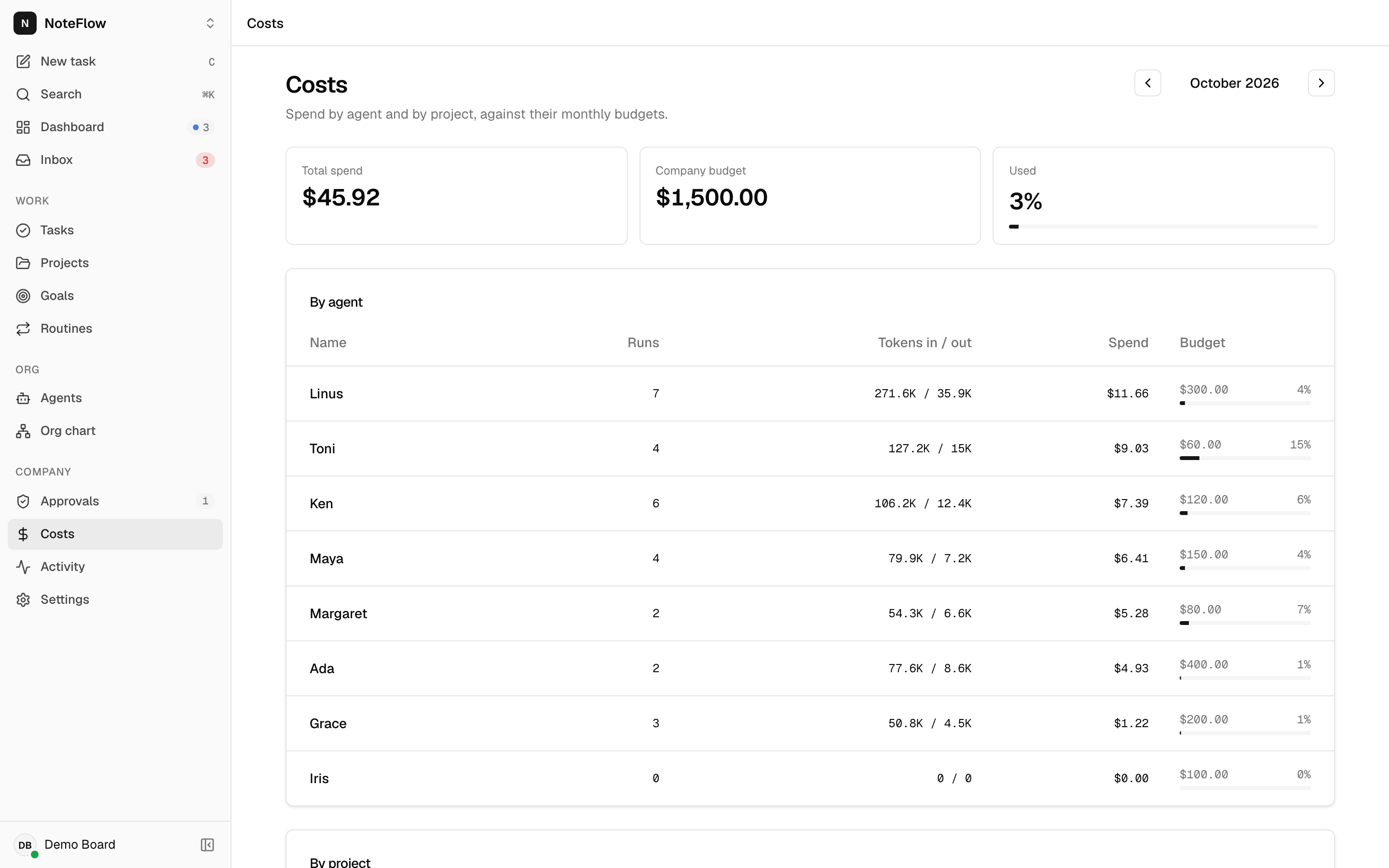Click the Goals target icon
The height and width of the screenshot is (868, 1389).
(23, 296)
